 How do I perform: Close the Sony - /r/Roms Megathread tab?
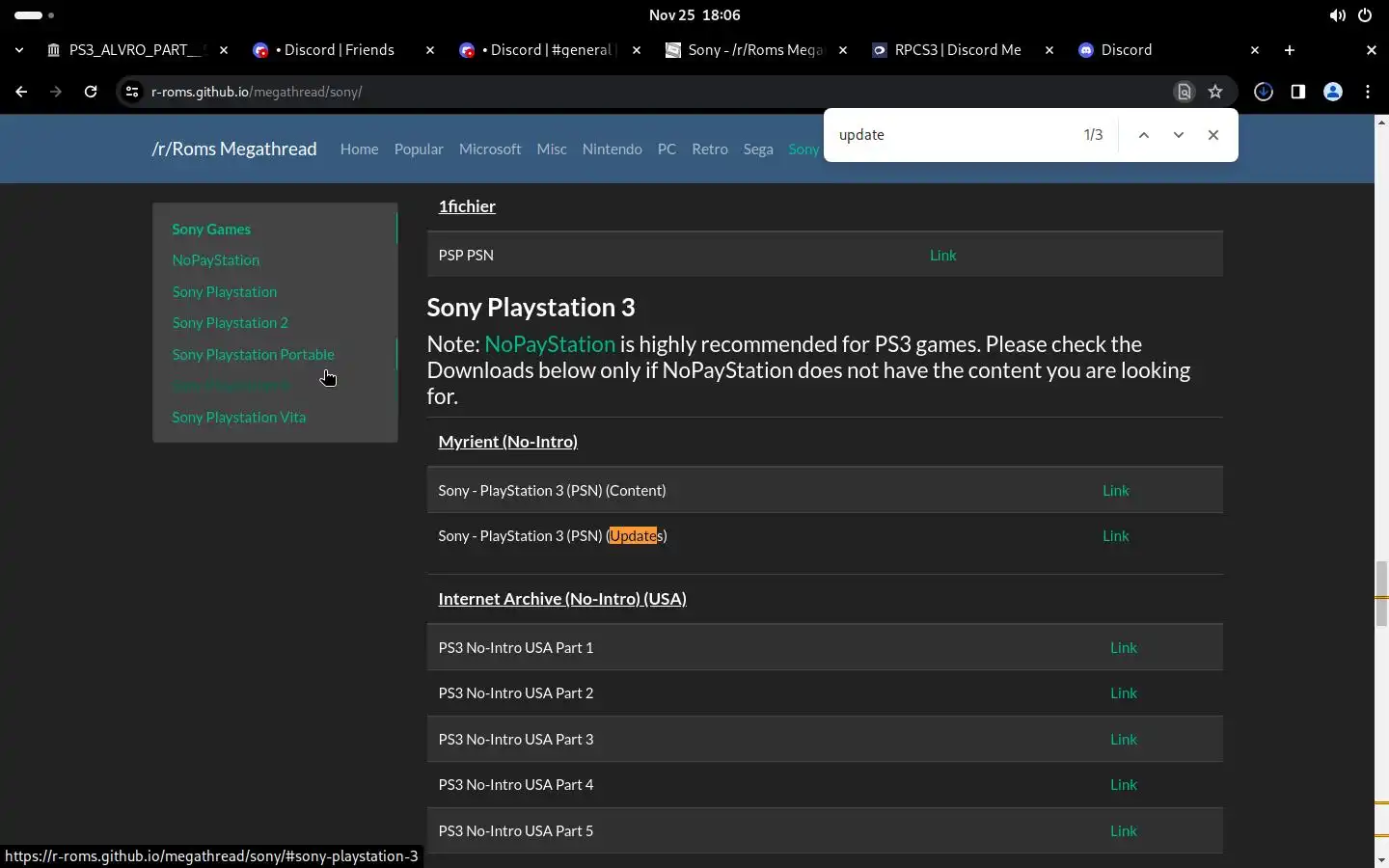tap(843, 50)
